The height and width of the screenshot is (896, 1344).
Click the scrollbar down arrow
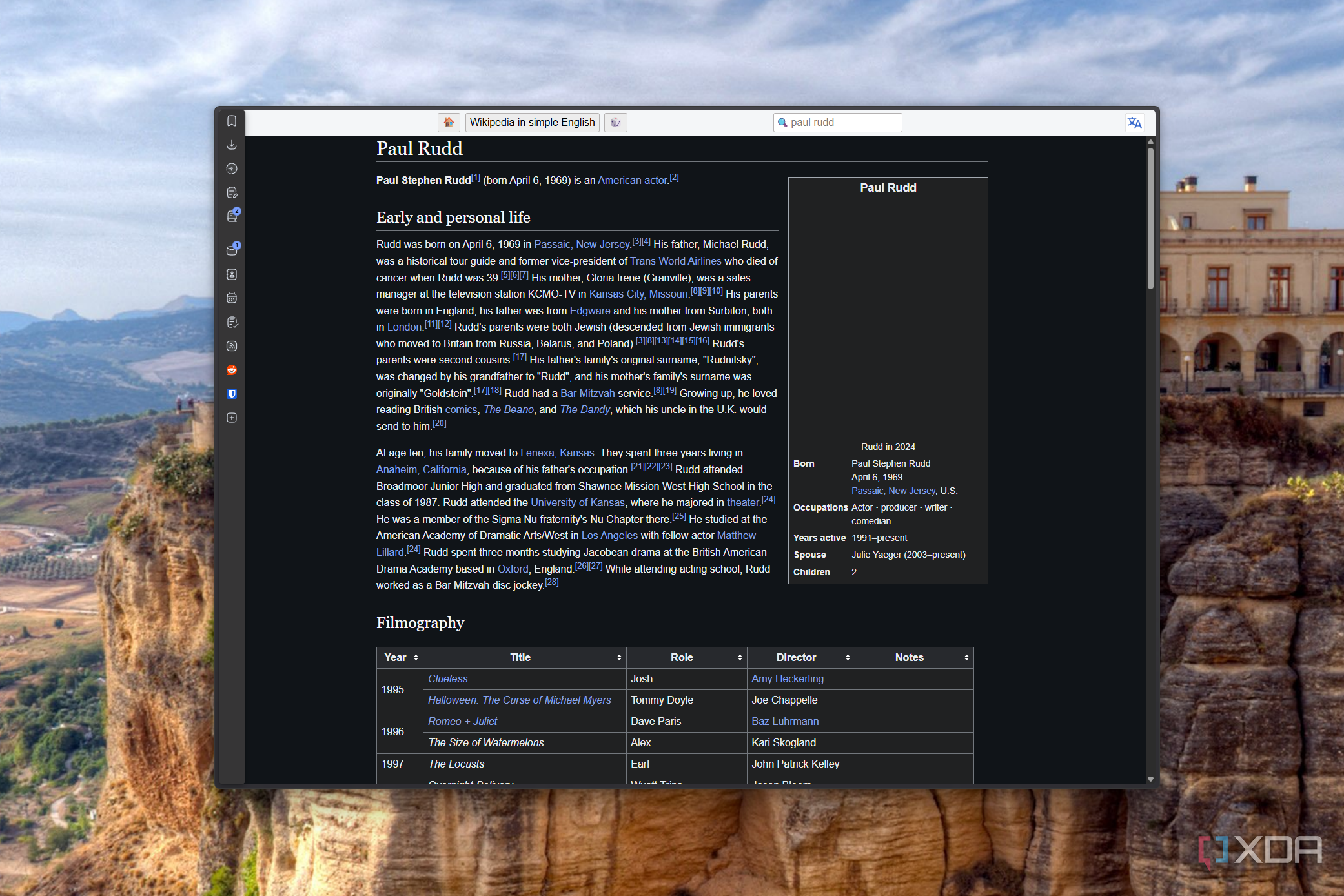coord(1150,779)
